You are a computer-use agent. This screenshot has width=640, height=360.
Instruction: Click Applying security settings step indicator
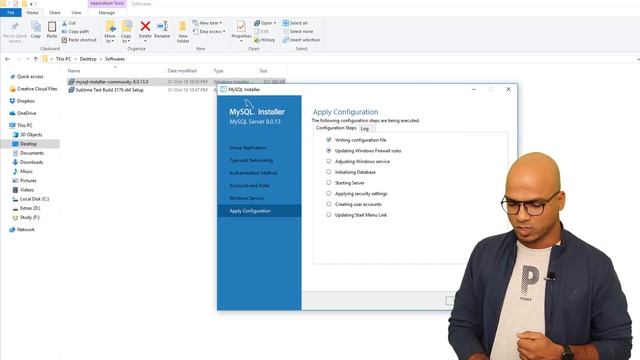(329, 193)
